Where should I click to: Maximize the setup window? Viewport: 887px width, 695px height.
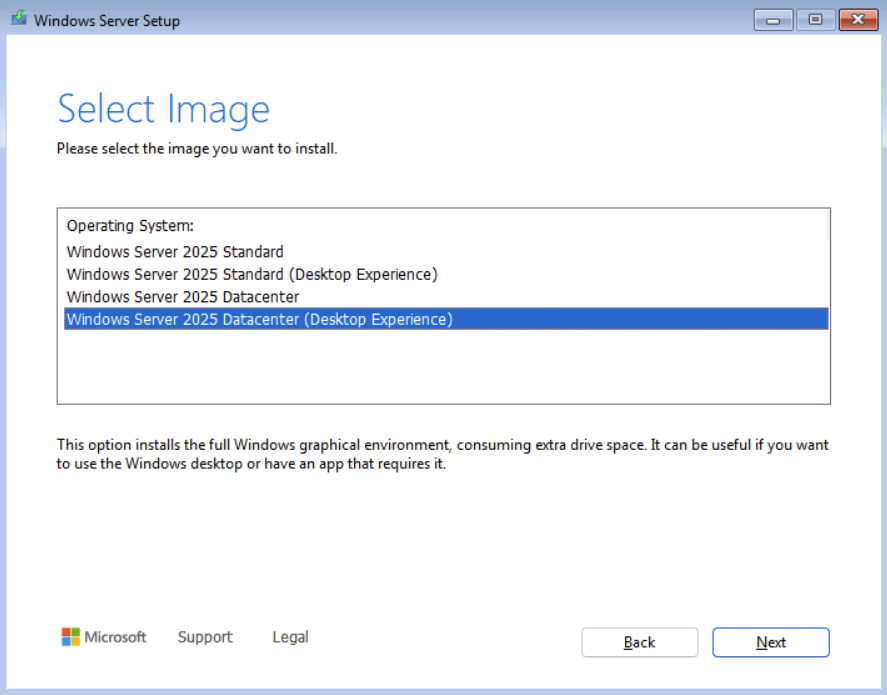815,20
